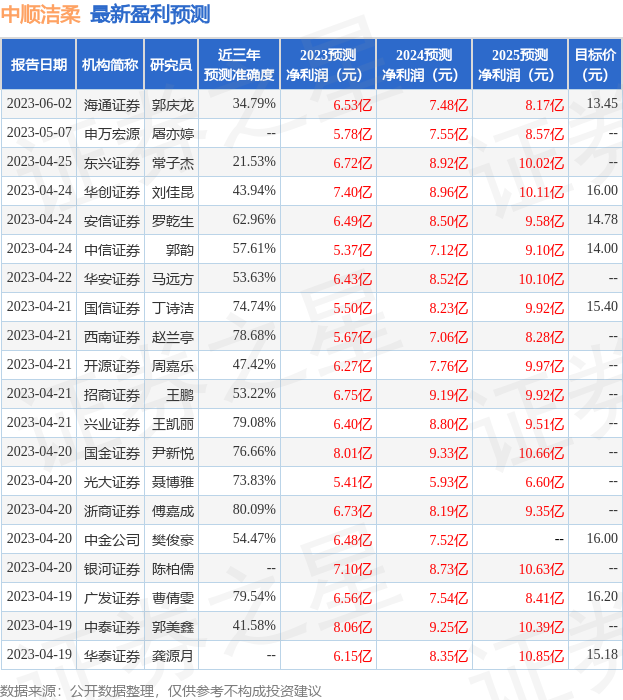Click the 报告日期 column header
Image resolution: width=623 pixels, height=700 pixels.
pyautogui.click(x=39, y=65)
